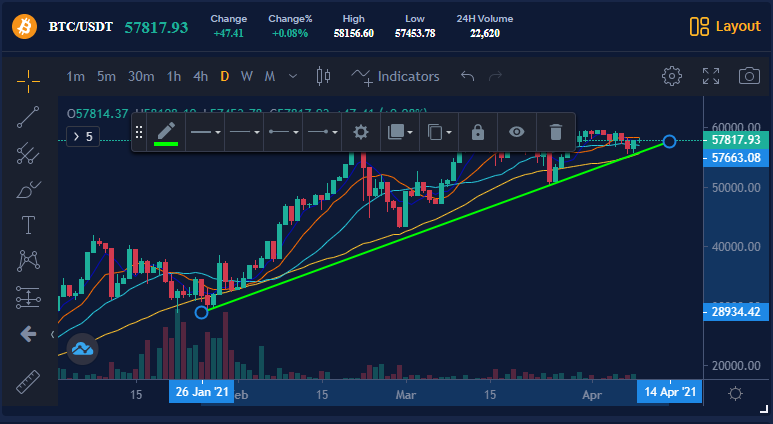Click the Low value 57453.78
Image resolution: width=773 pixels, height=424 pixels.
point(415,34)
